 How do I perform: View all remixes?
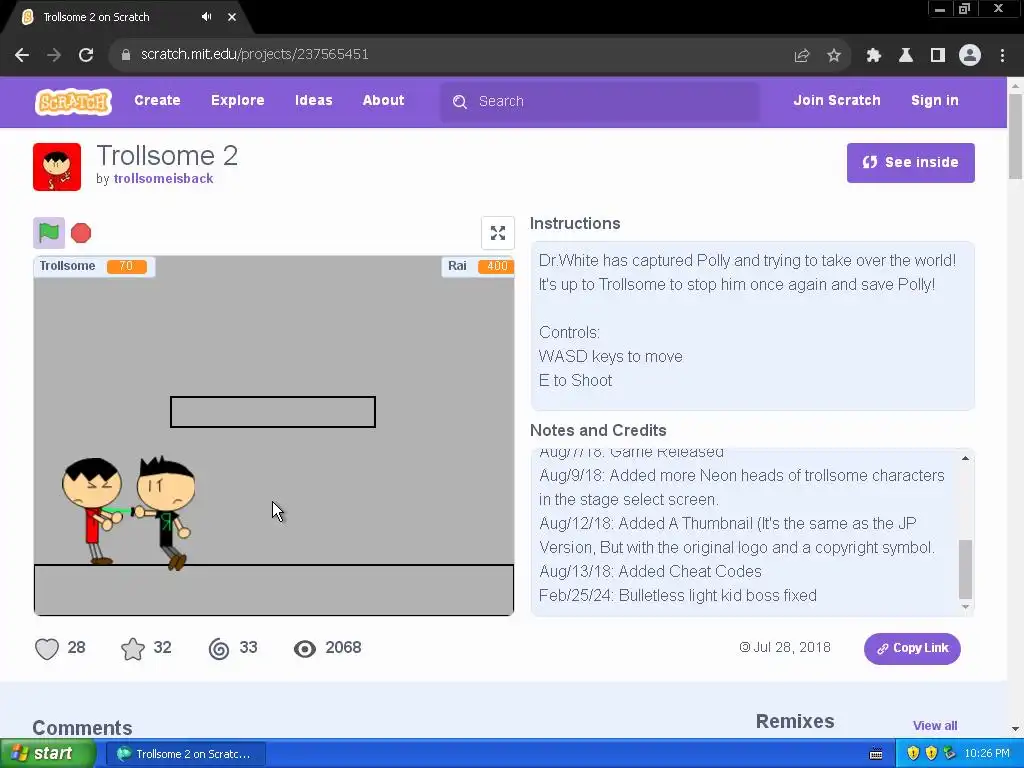[x=935, y=726]
